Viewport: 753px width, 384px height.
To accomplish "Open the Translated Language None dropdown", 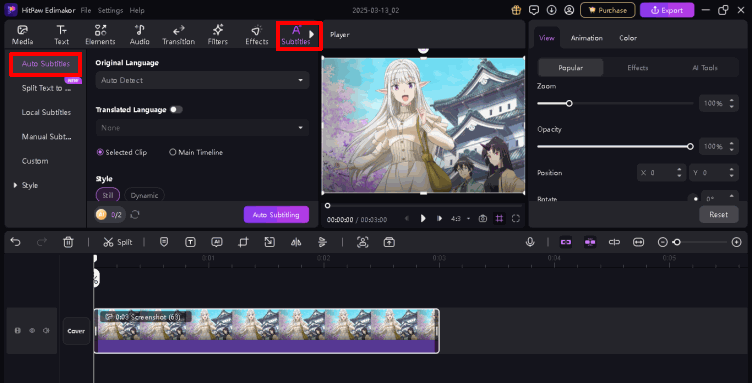I will pos(202,128).
